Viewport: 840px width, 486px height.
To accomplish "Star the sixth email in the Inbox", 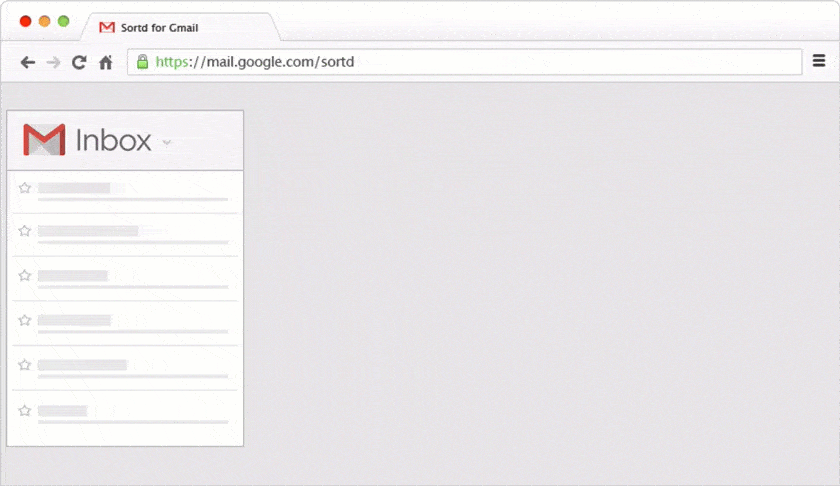I will point(25,411).
